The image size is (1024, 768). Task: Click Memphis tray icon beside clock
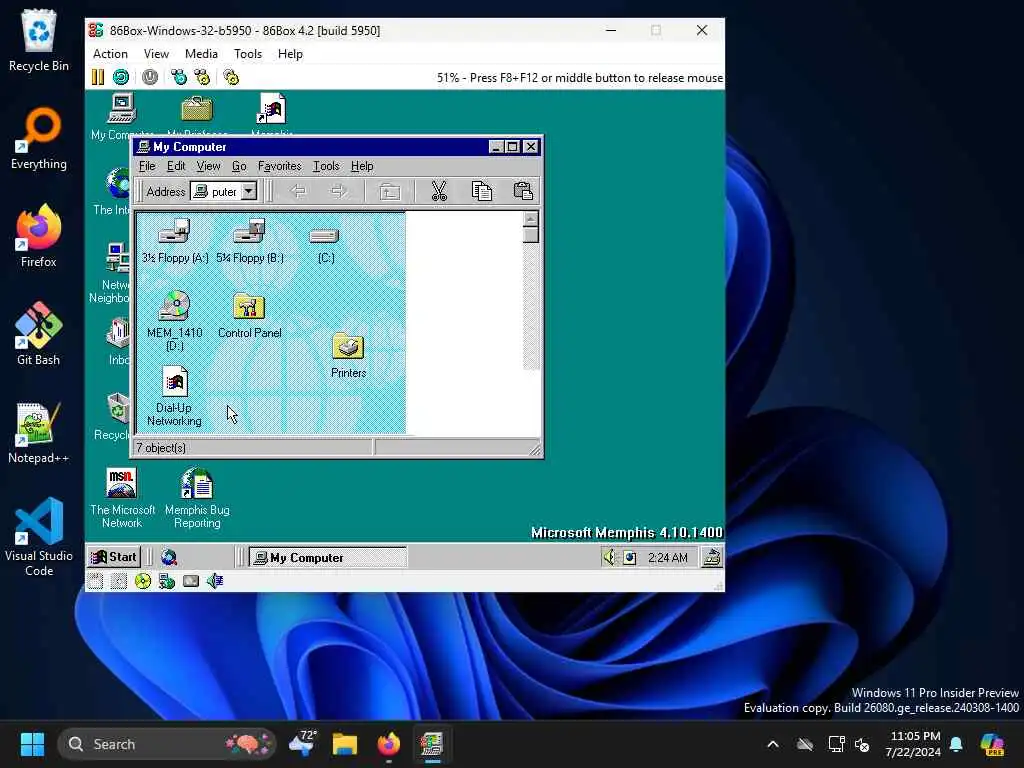click(629, 558)
